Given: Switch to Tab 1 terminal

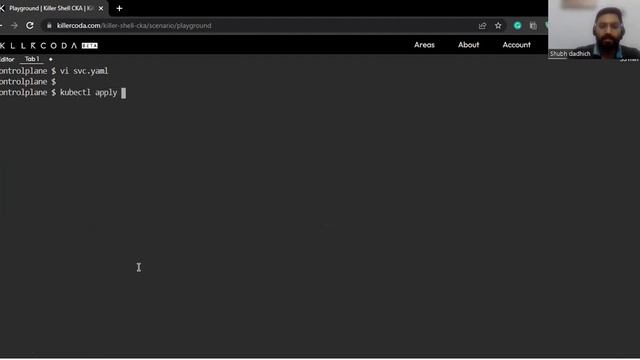Looking at the screenshot, I should [x=32, y=59].
